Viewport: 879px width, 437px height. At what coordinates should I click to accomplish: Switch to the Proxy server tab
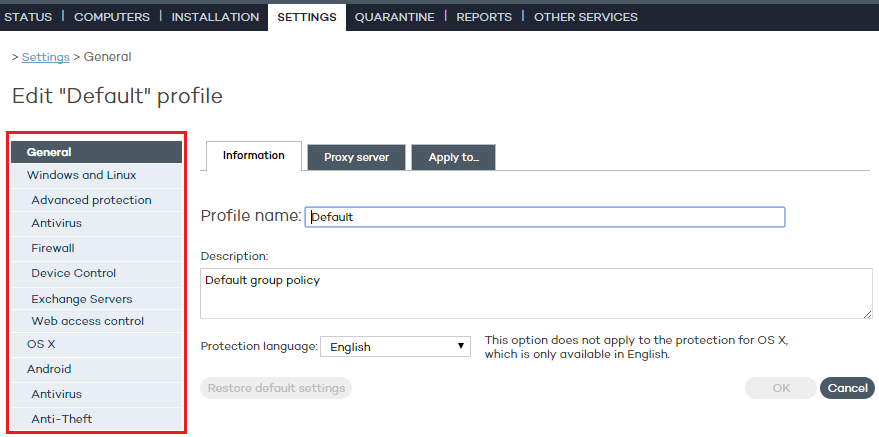tap(356, 158)
